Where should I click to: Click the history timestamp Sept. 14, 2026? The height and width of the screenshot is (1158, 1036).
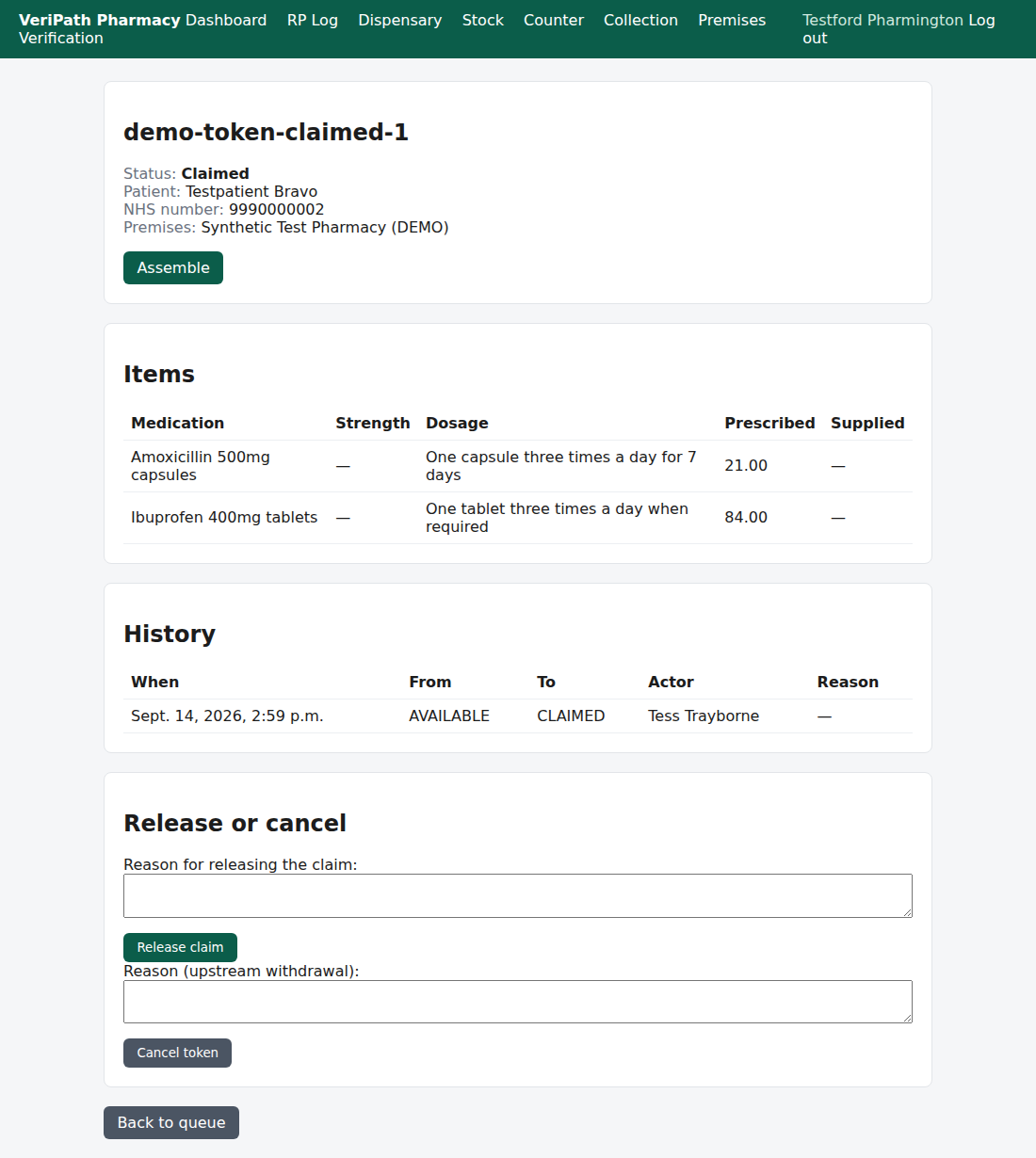coord(227,716)
